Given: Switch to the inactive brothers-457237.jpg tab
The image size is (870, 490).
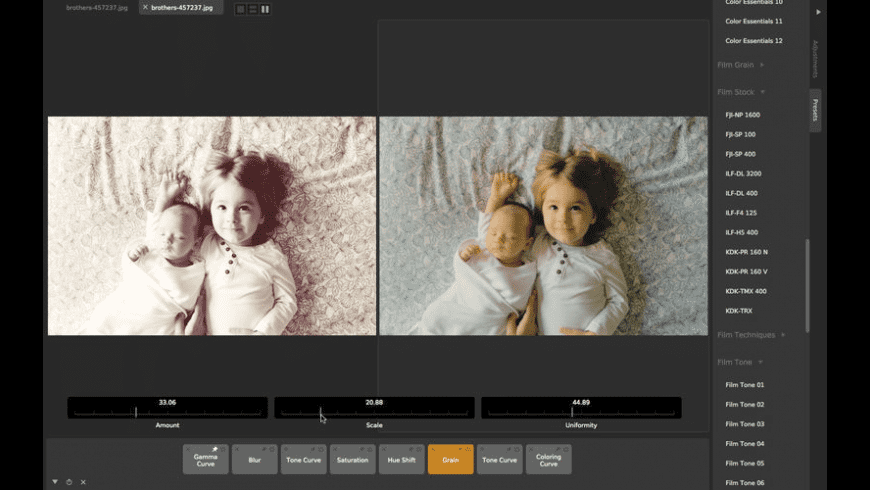Looking at the screenshot, I should tap(96, 7).
